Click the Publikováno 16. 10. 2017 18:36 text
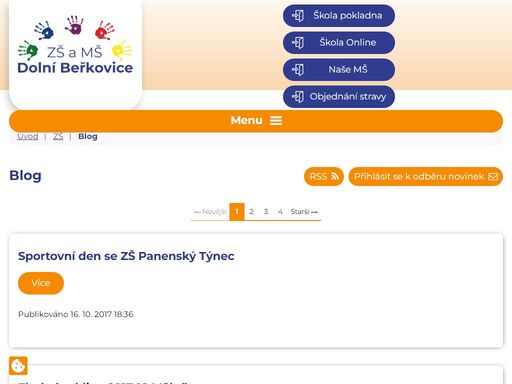Screen dimensions: 512x384 [76, 314]
